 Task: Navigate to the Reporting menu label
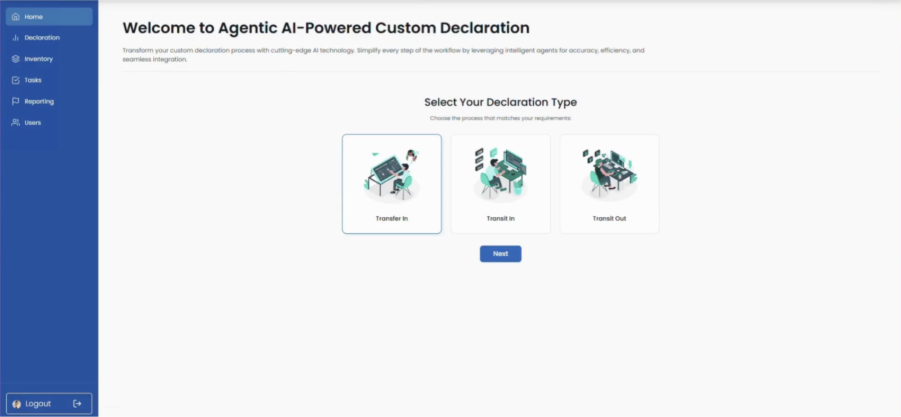39,101
